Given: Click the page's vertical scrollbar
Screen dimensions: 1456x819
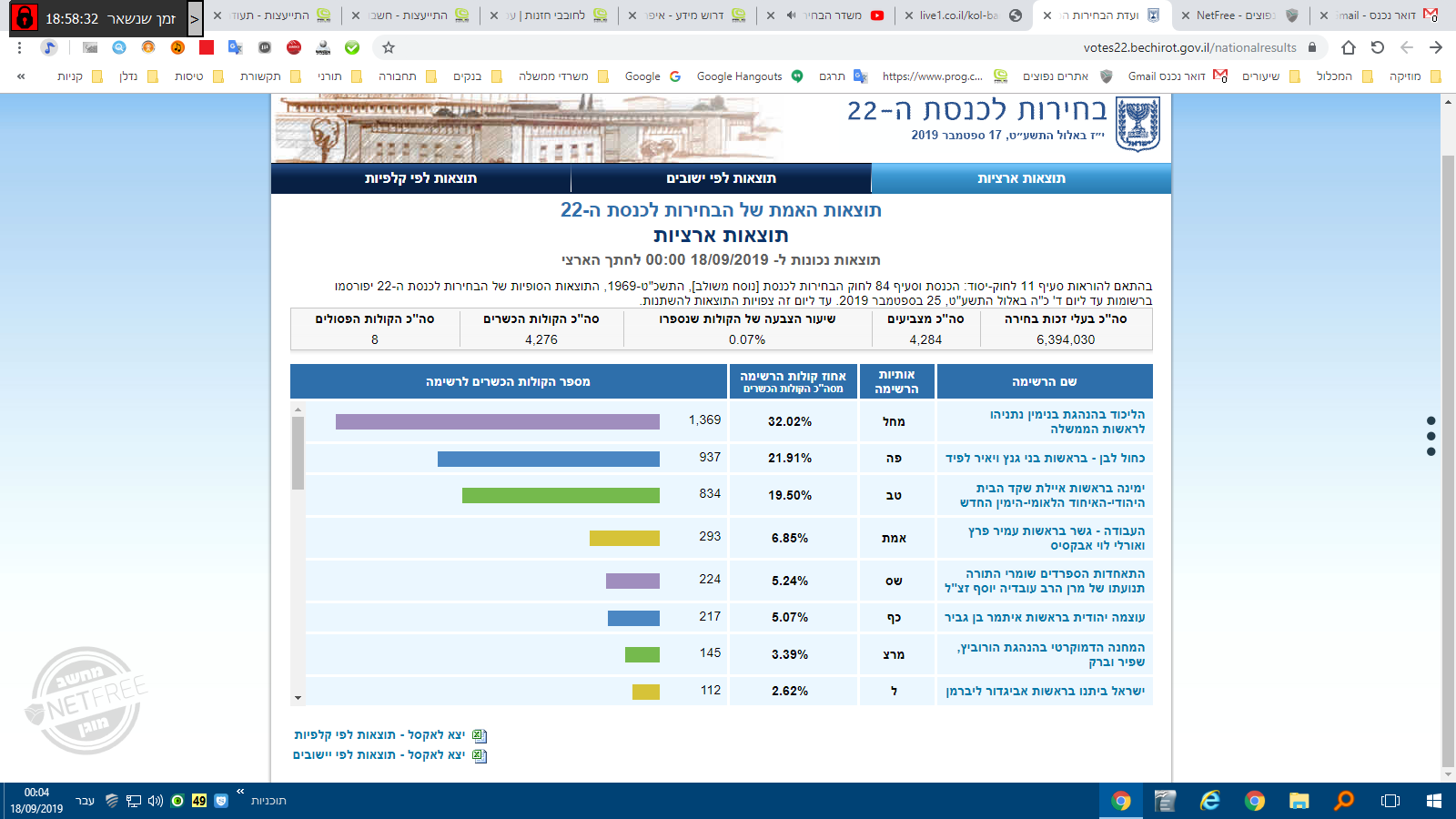Looking at the screenshot, I should coord(1448,461).
